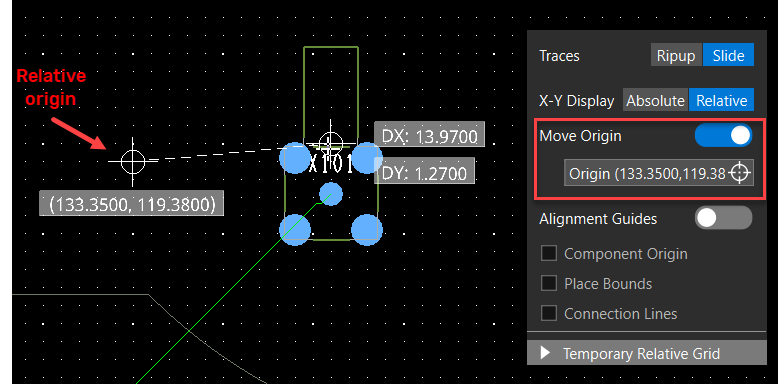778x384 pixels.
Task: Switch traces mode to Ripup
Action: (676, 56)
